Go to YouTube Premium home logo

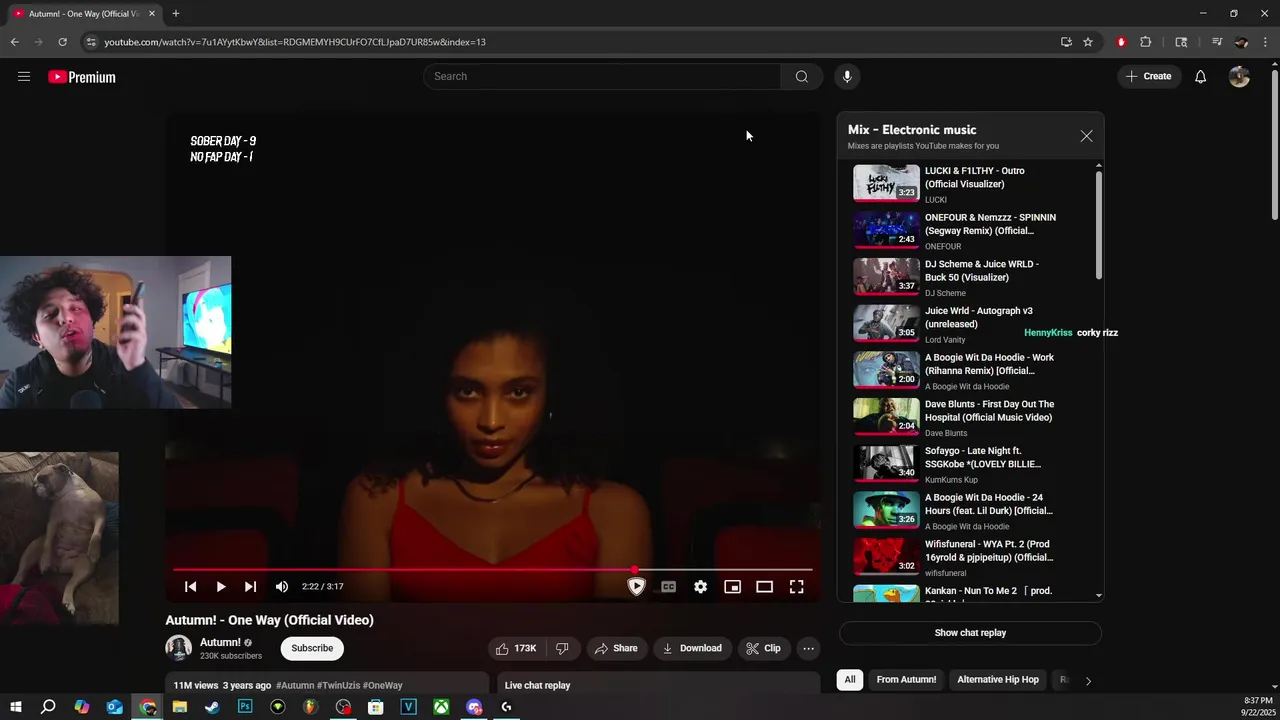coord(82,77)
